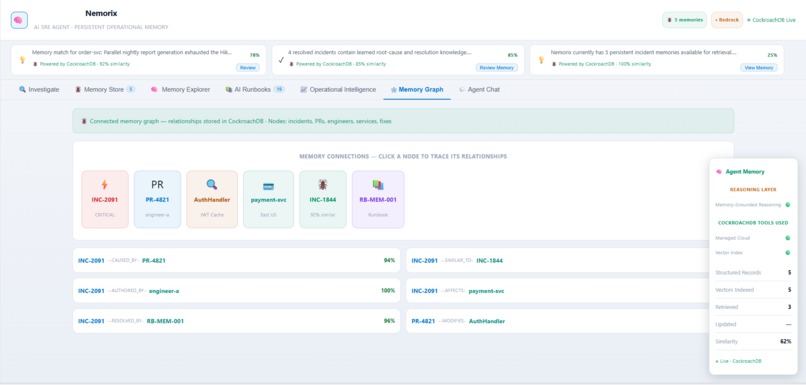
Task: Open the Memory Explorer tab
Action: tap(180, 89)
